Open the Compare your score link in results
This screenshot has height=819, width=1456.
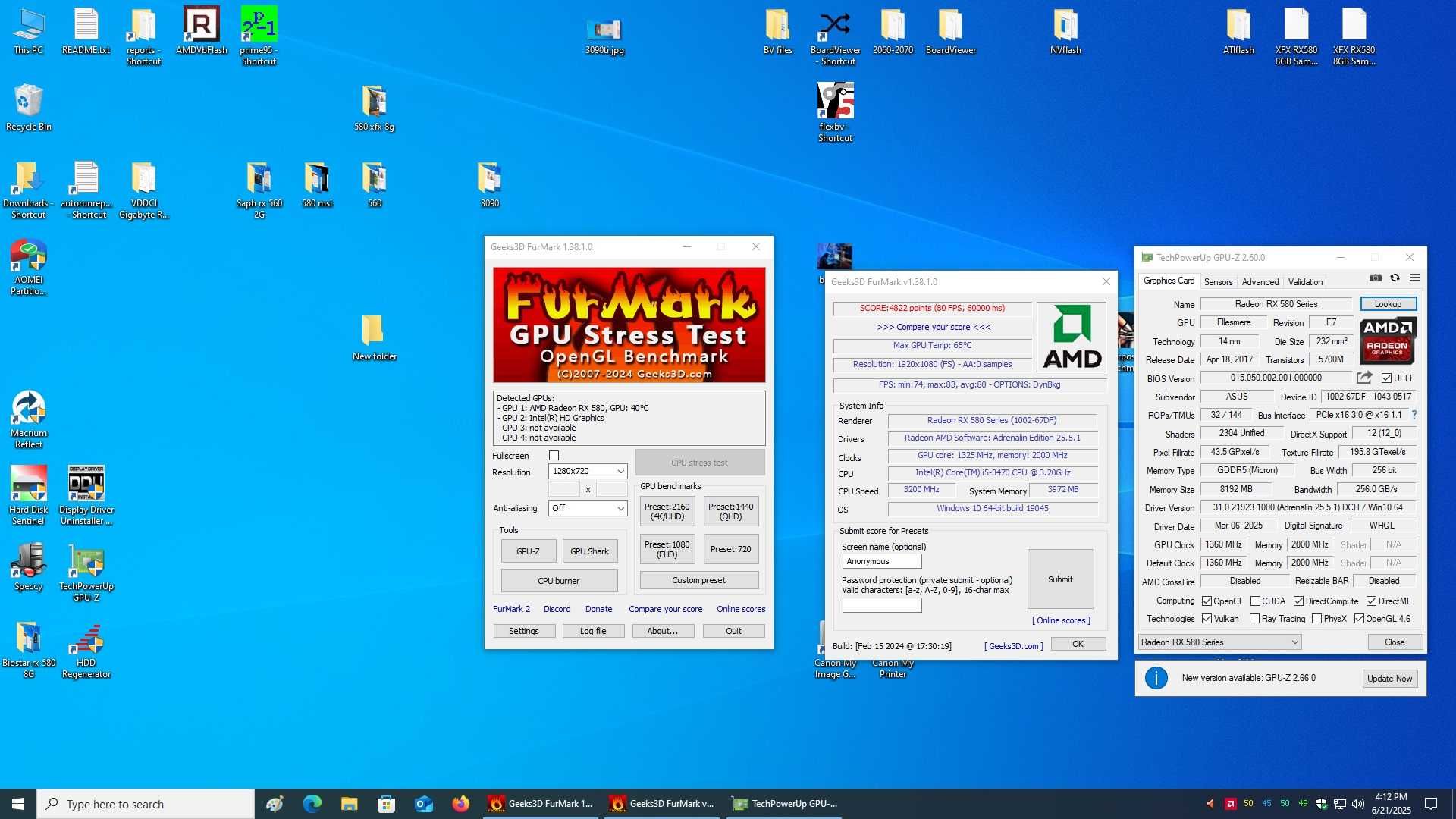click(933, 328)
